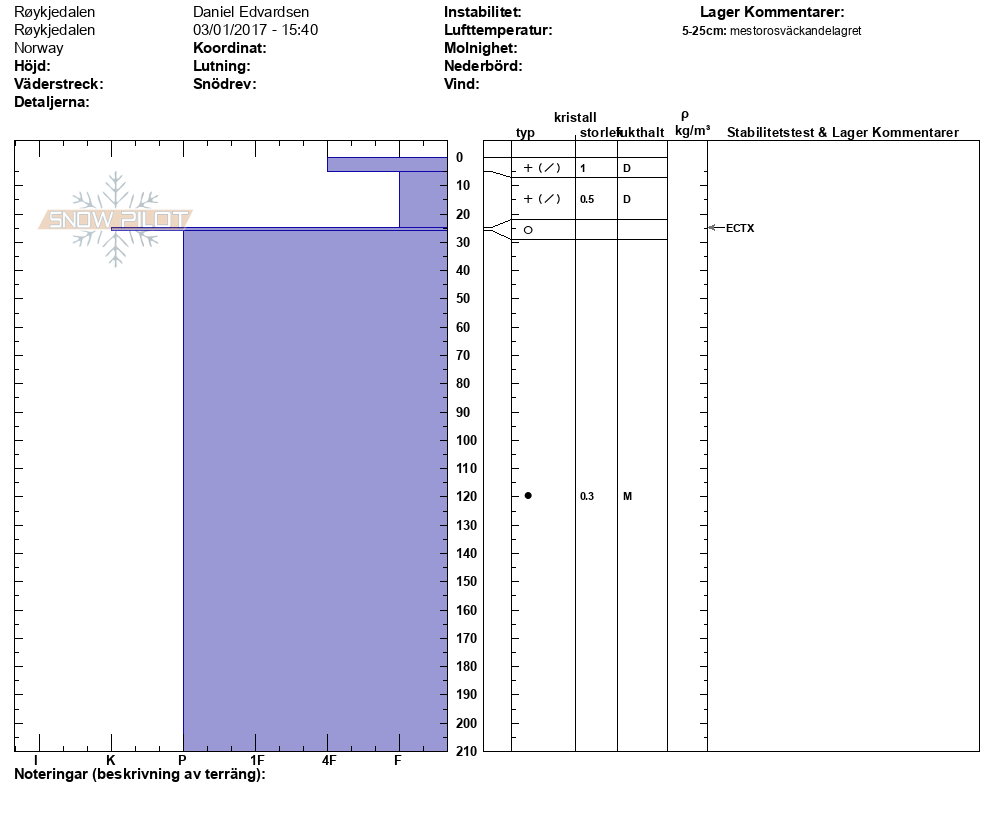Click the Lager Kommentarer heading

(x=771, y=12)
